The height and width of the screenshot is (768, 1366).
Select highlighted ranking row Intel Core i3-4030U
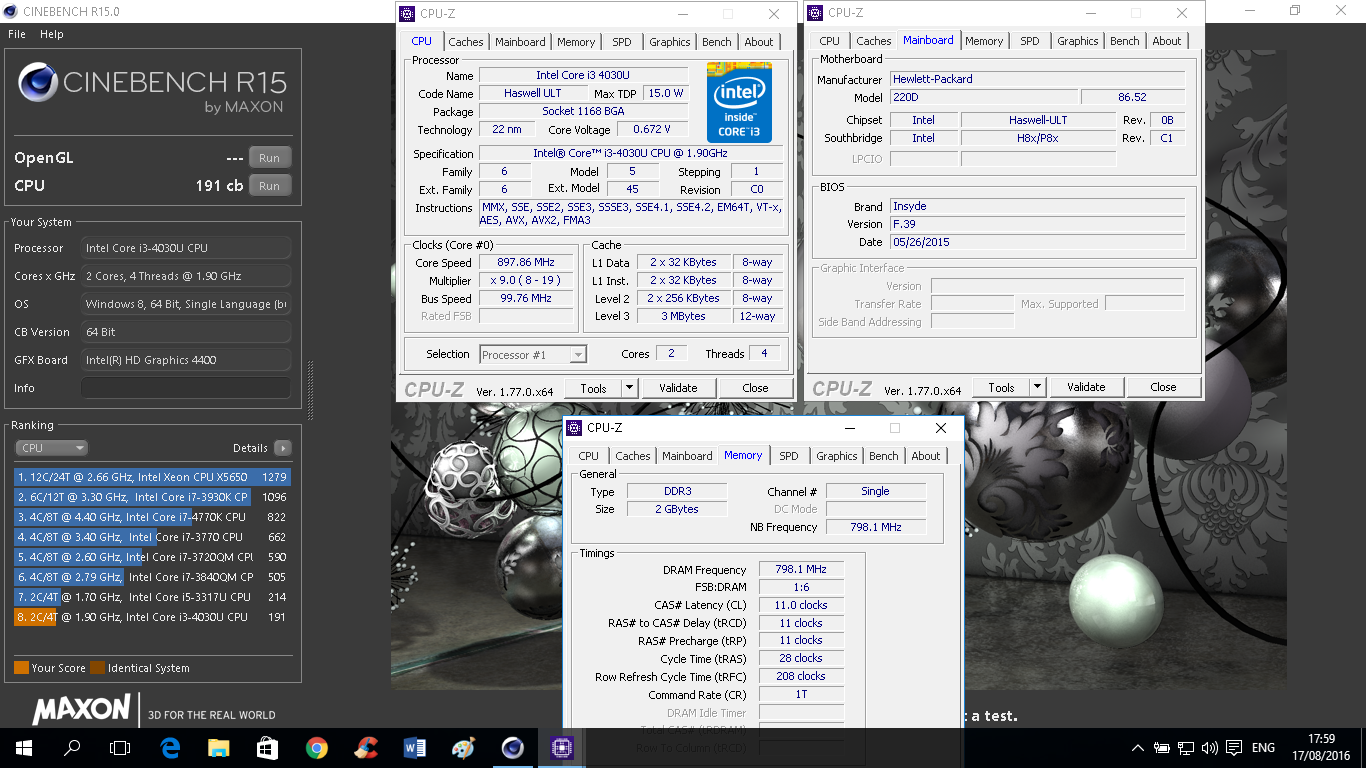coord(152,617)
